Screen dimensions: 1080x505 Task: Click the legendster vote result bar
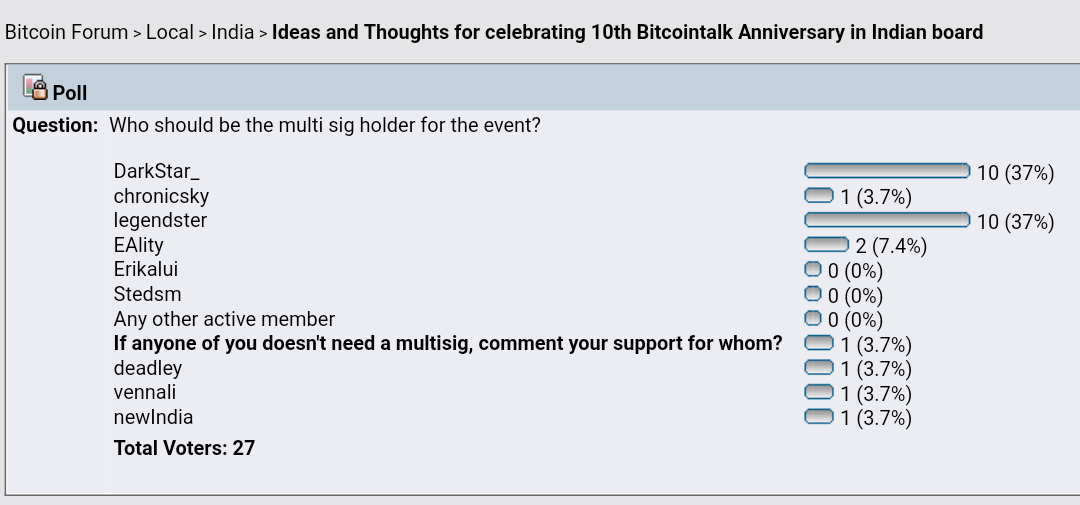(887, 220)
